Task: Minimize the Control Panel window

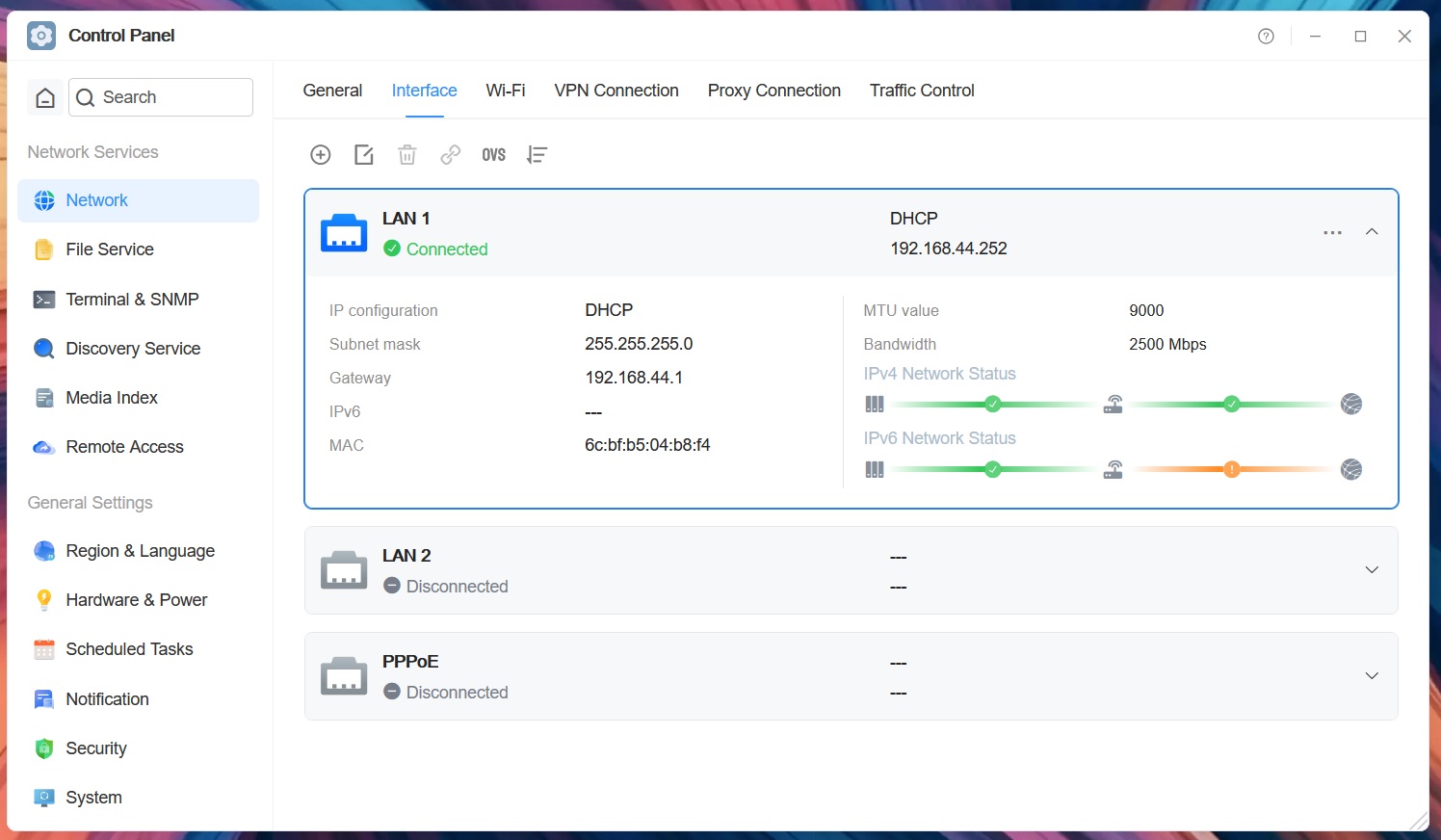Action: pos(1315,37)
